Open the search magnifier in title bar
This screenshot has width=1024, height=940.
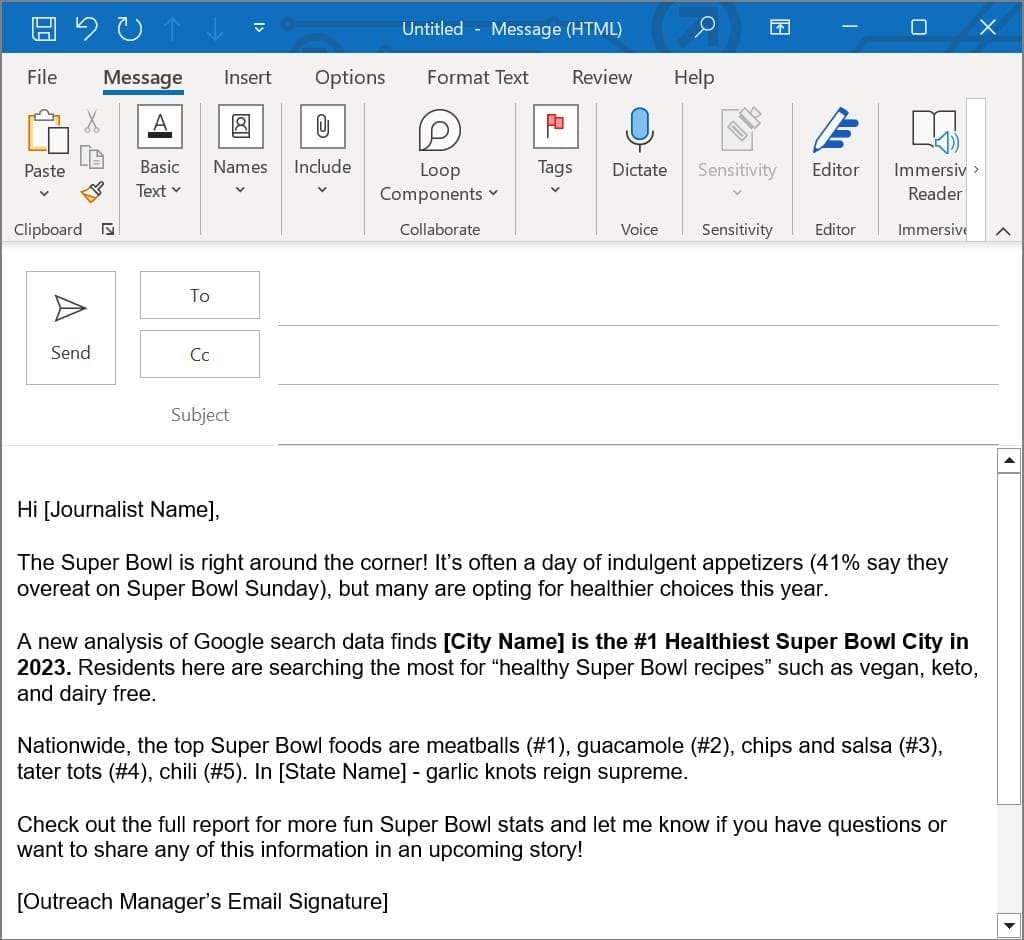click(704, 27)
